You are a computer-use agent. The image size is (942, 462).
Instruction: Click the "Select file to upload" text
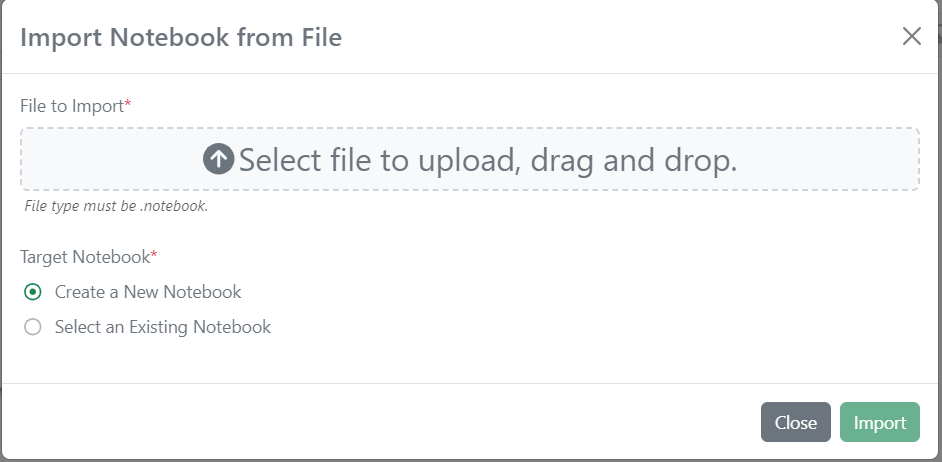[x=375, y=159]
